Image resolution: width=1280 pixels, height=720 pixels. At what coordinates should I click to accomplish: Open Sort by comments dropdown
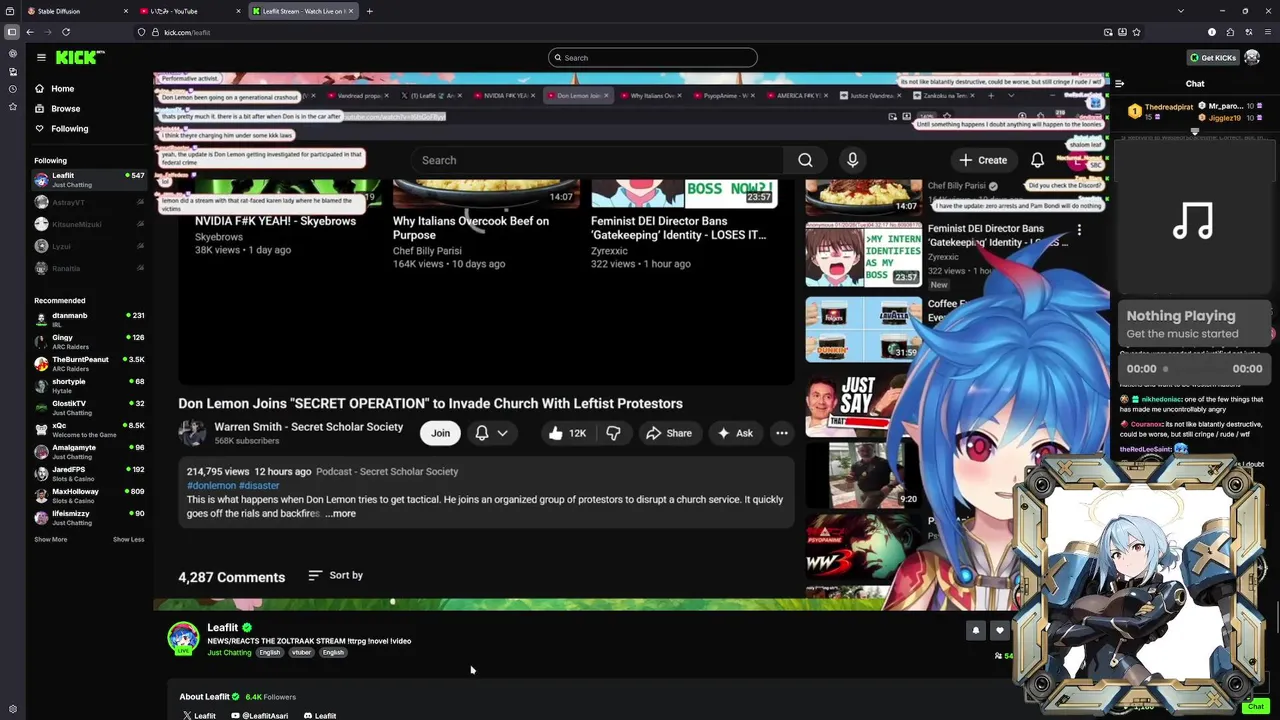(x=336, y=575)
